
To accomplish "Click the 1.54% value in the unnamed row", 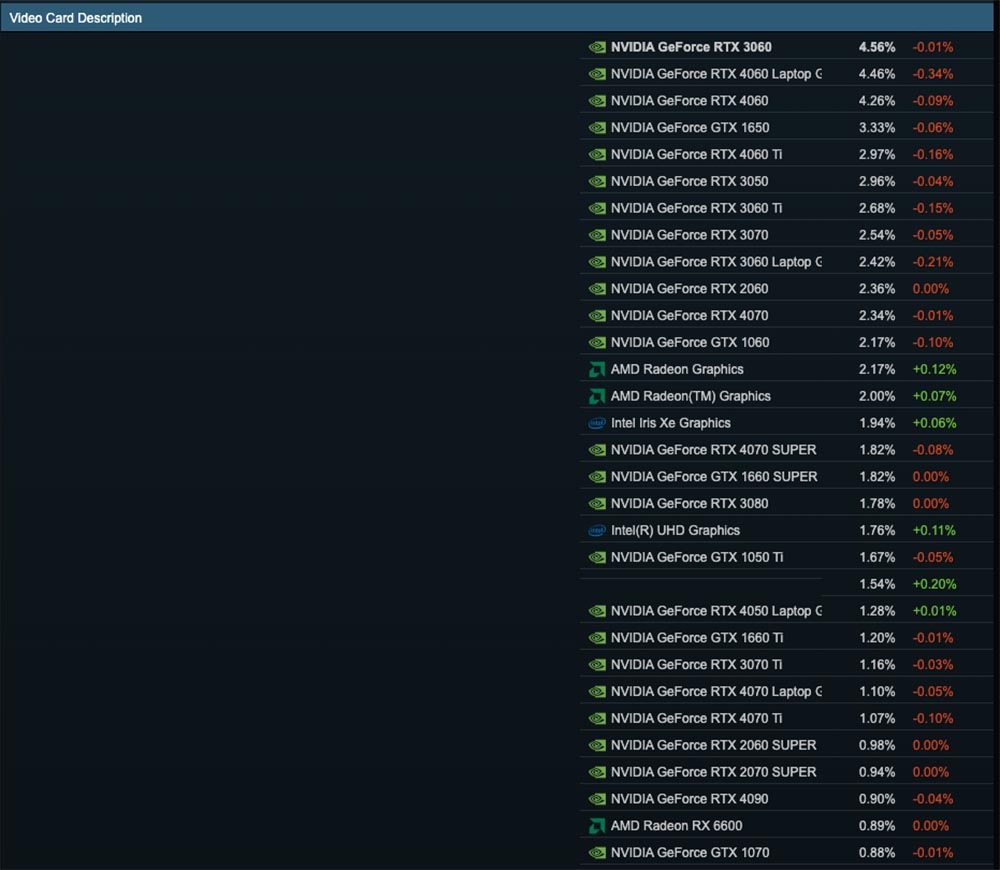I will click(x=877, y=584).
